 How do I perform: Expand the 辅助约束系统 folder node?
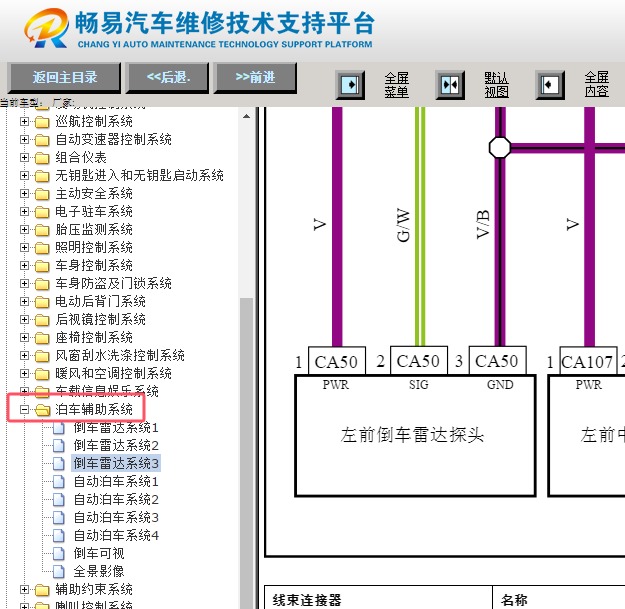pyautogui.click(x=24, y=589)
